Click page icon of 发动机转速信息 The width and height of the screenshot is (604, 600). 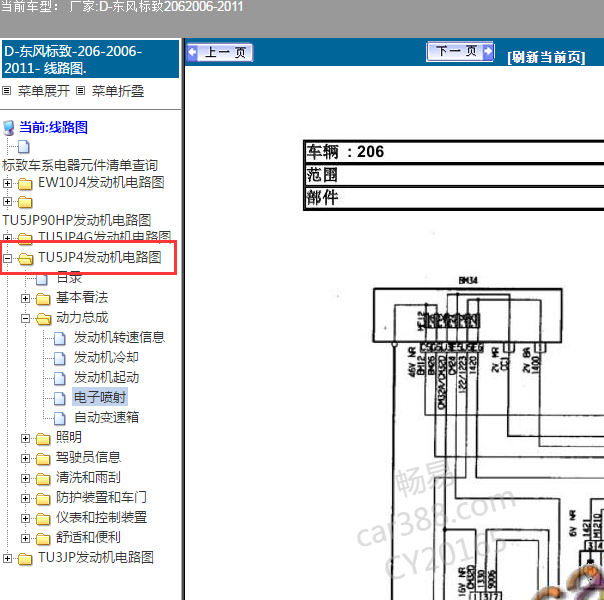[60, 338]
